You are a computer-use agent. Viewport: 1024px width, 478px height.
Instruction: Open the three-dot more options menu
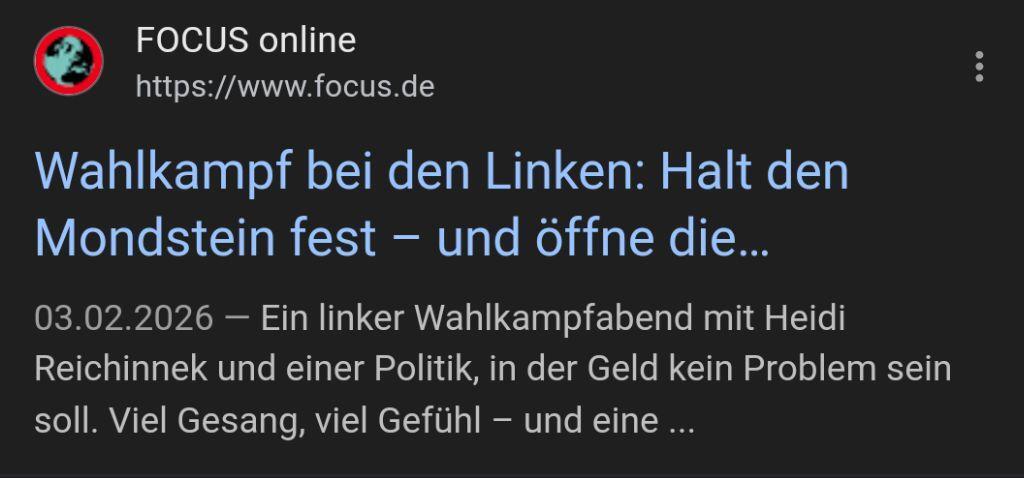(978, 66)
